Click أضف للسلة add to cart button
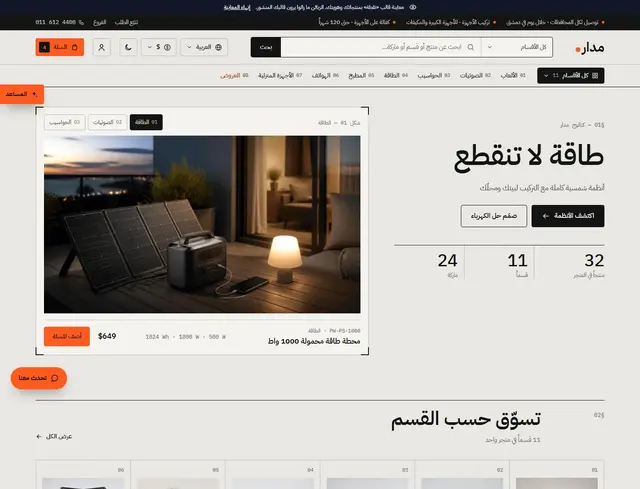 [x=67, y=336]
